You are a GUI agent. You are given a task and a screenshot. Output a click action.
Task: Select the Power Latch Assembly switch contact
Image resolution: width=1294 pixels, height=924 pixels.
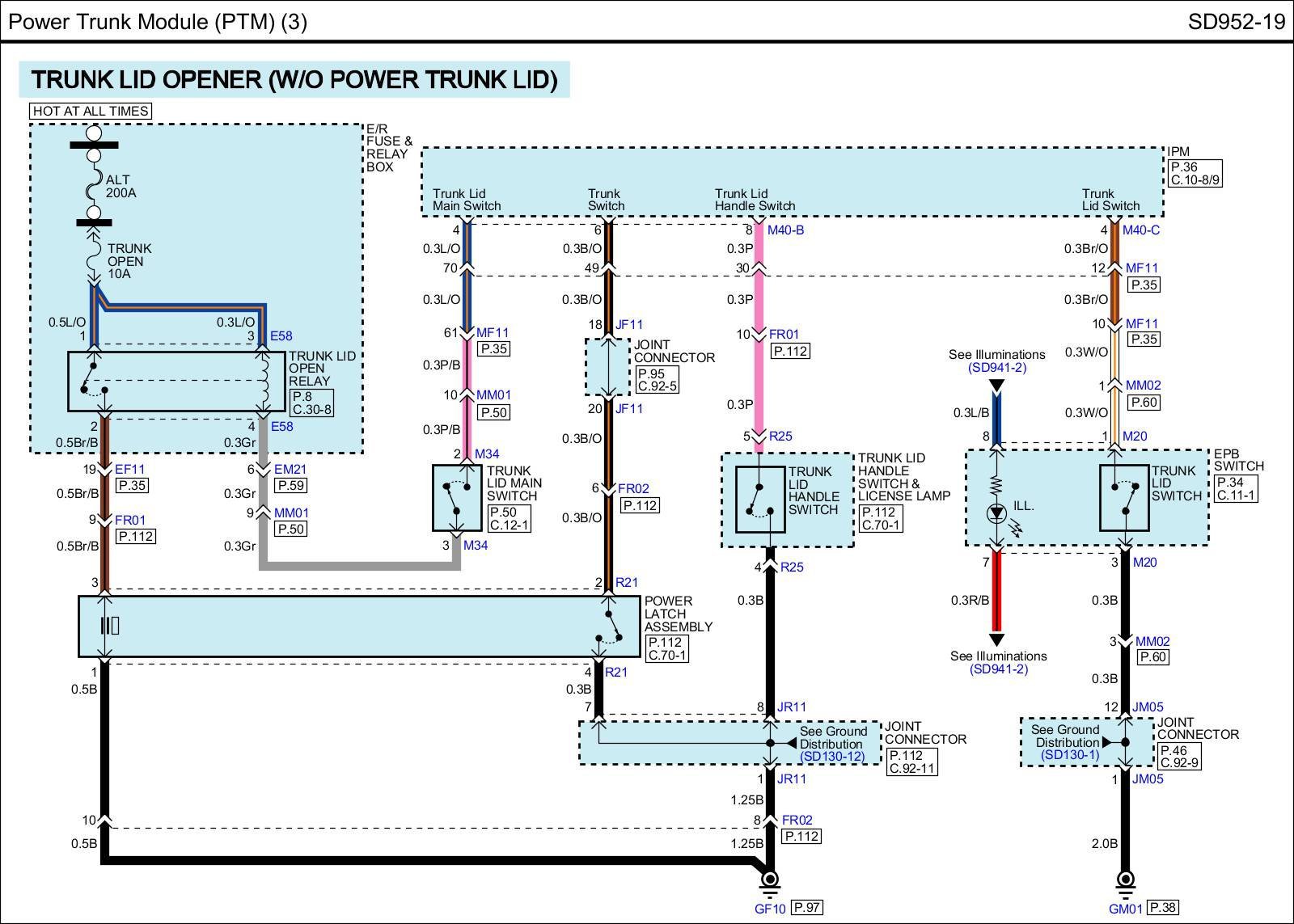[x=610, y=627]
